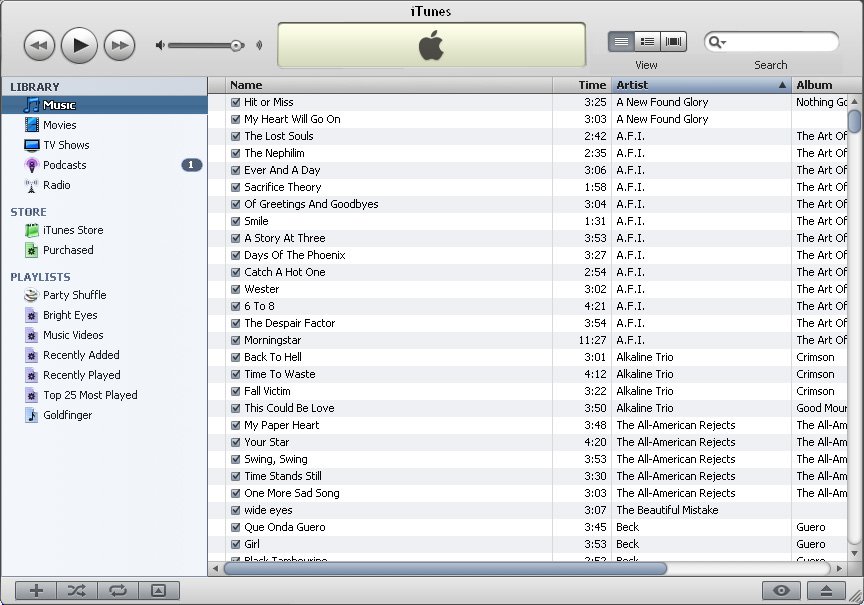The height and width of the screenshot is (605, 864).
Task: Click the low volume speaker icon
Action: [160, 45]
